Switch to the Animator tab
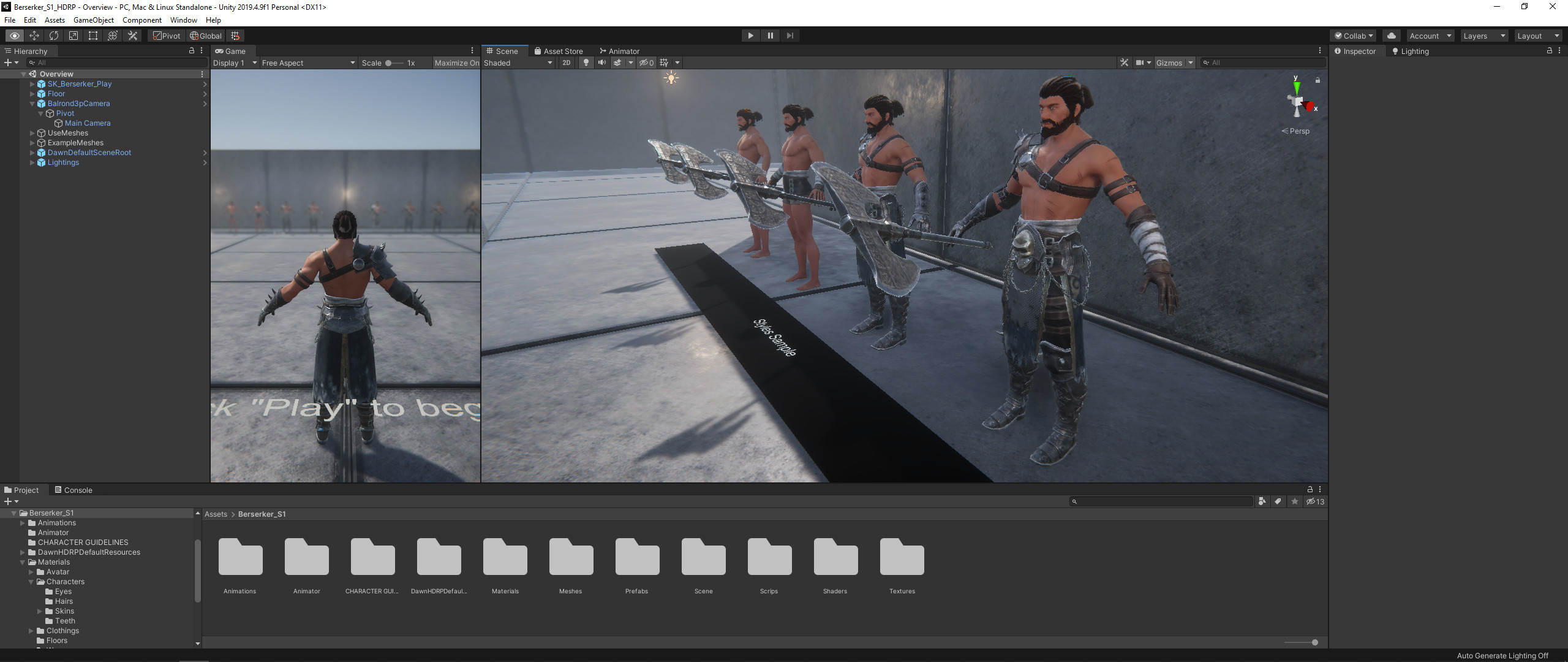 619,51
